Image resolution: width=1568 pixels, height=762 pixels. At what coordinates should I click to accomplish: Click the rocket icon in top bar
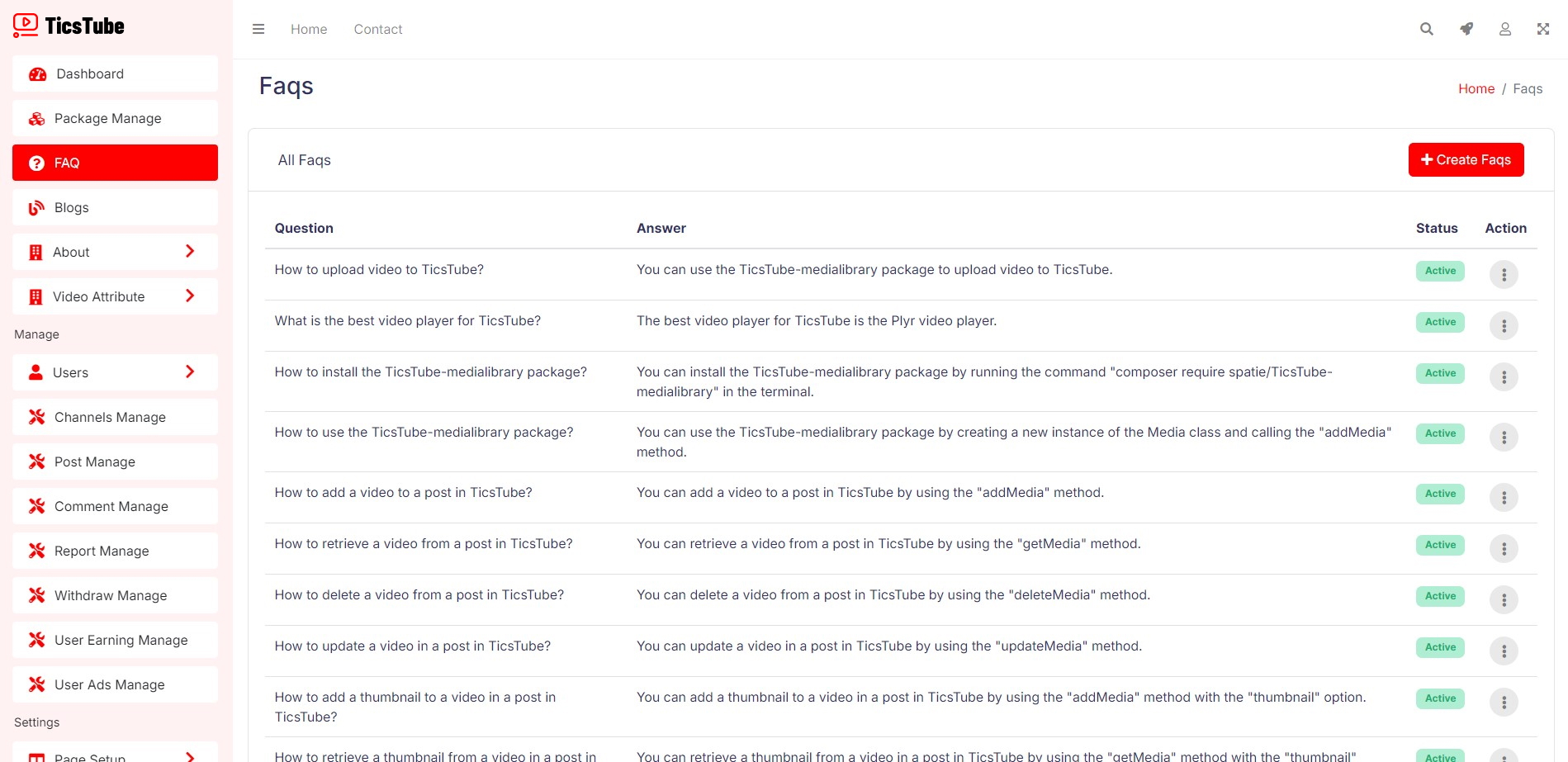(1466, 29)
